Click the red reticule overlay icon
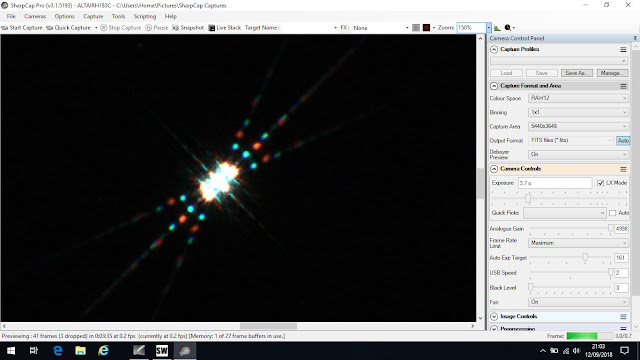The image size is (640, 360). [427, 28]
